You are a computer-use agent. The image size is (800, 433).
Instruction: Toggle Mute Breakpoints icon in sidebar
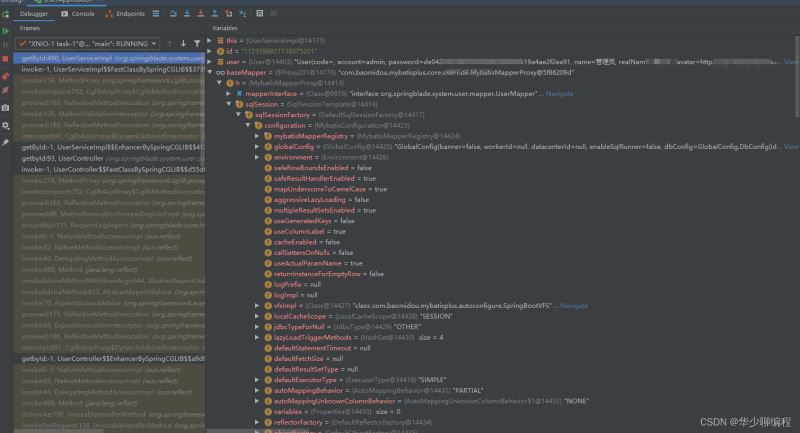[x=6, y=91]
